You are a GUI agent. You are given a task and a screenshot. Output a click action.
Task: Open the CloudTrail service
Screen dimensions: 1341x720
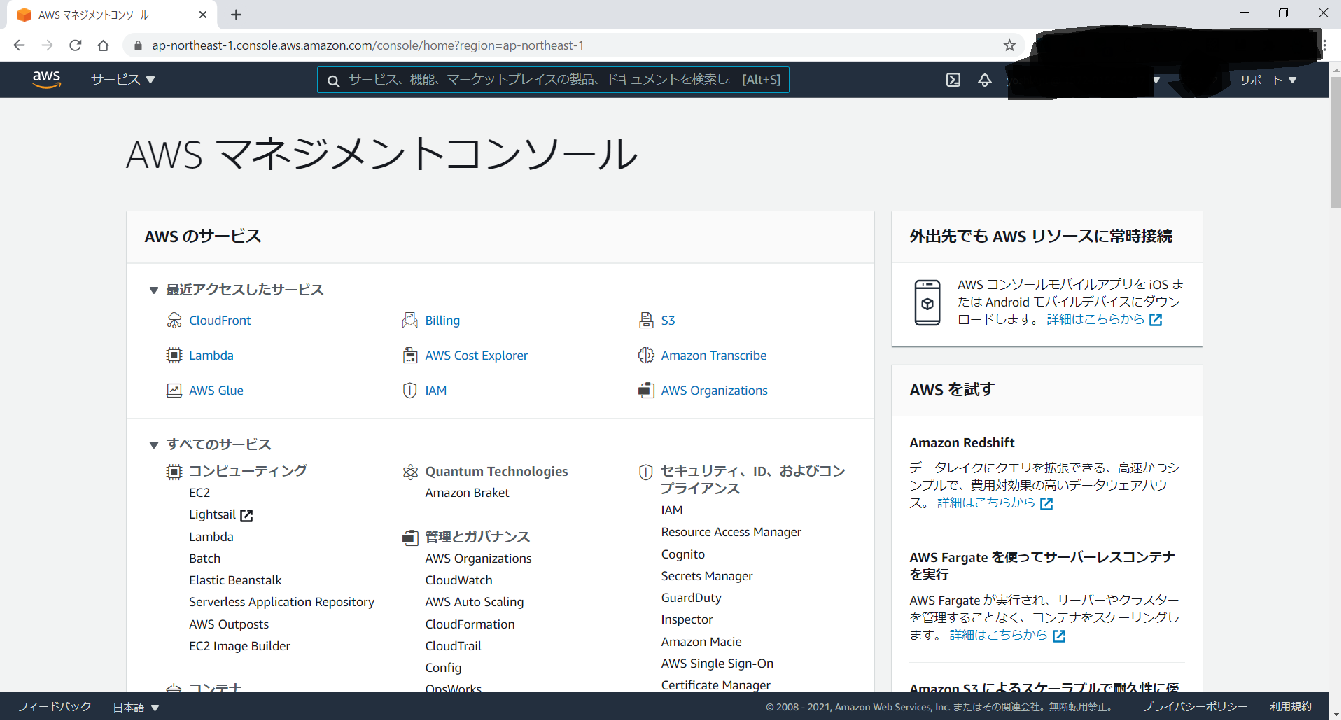453,646
